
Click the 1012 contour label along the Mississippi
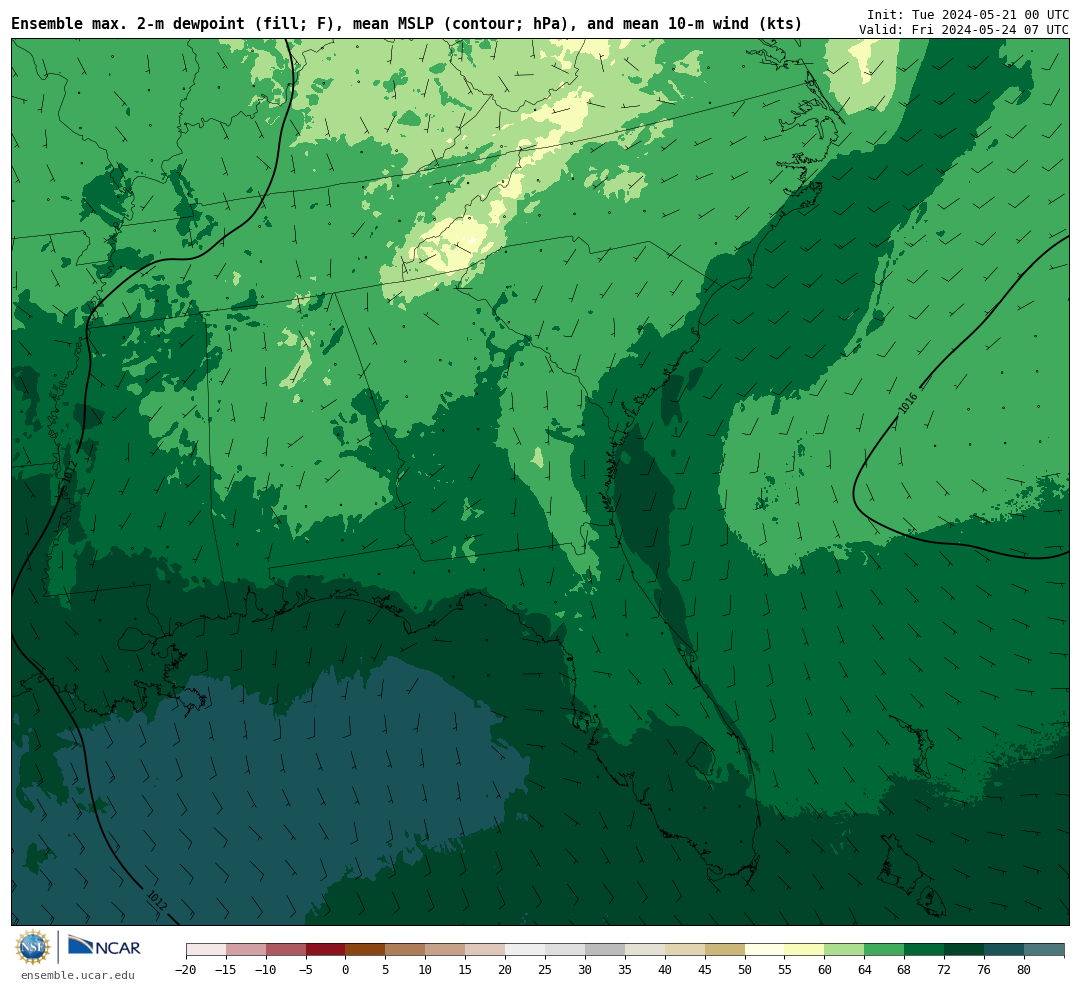coord(70,472)
